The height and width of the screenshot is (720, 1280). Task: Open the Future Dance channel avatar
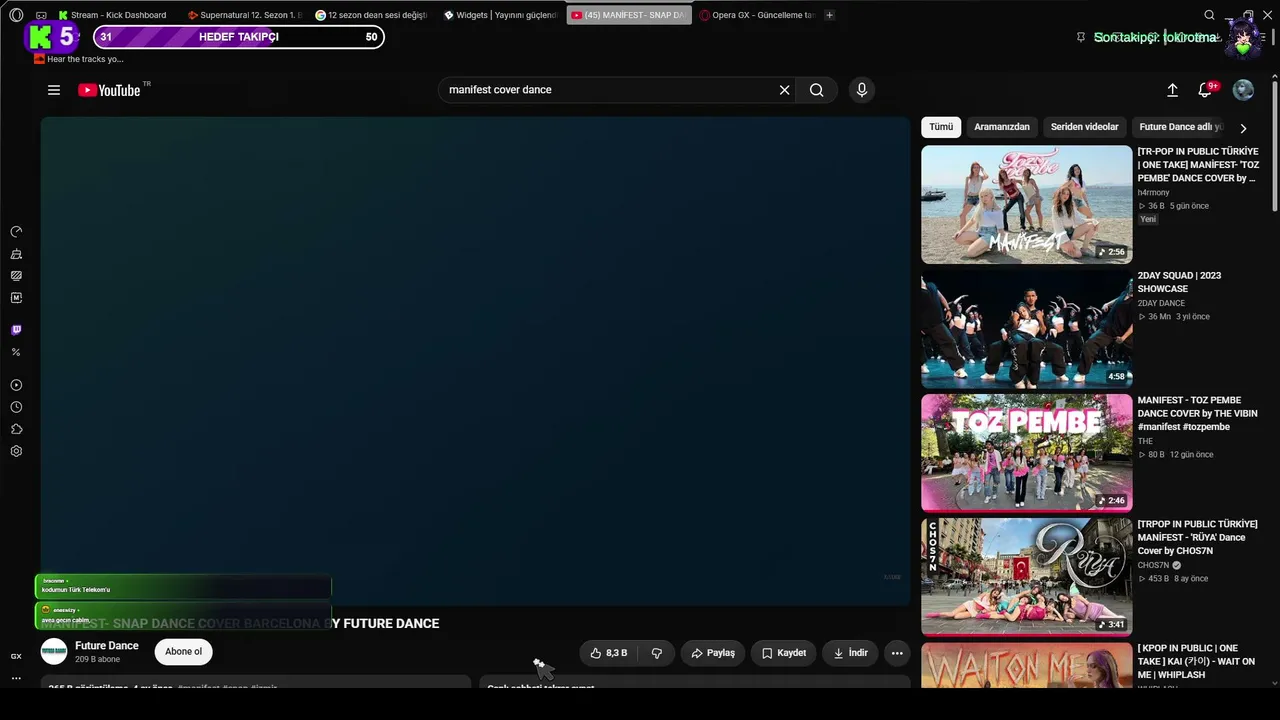54,652
